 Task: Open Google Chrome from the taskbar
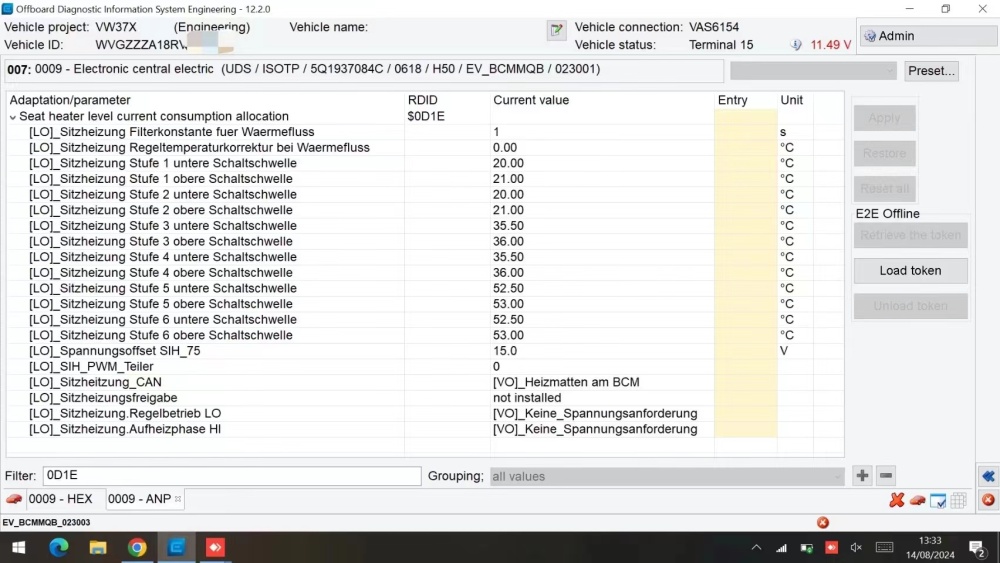click(x=136, y=548)
